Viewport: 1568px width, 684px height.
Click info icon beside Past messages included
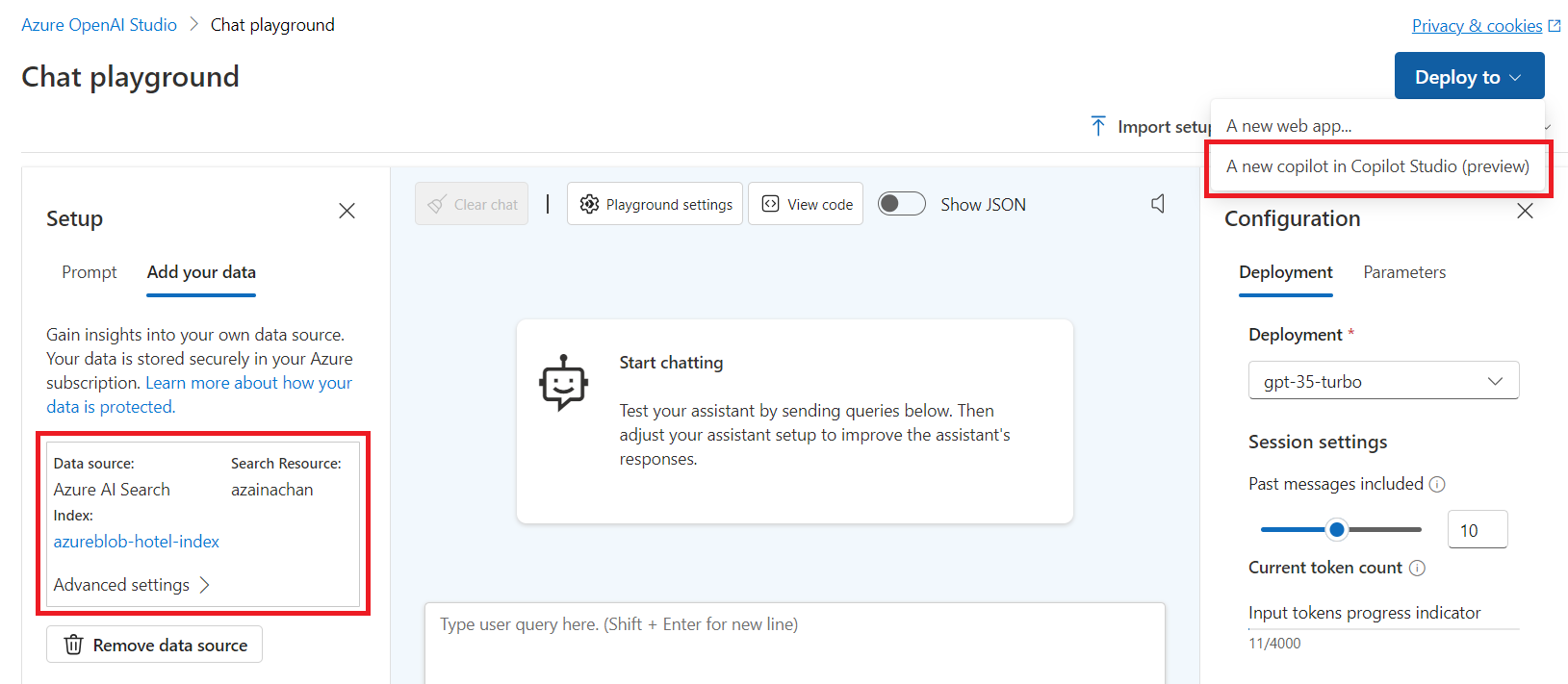tap(1437, 485)
